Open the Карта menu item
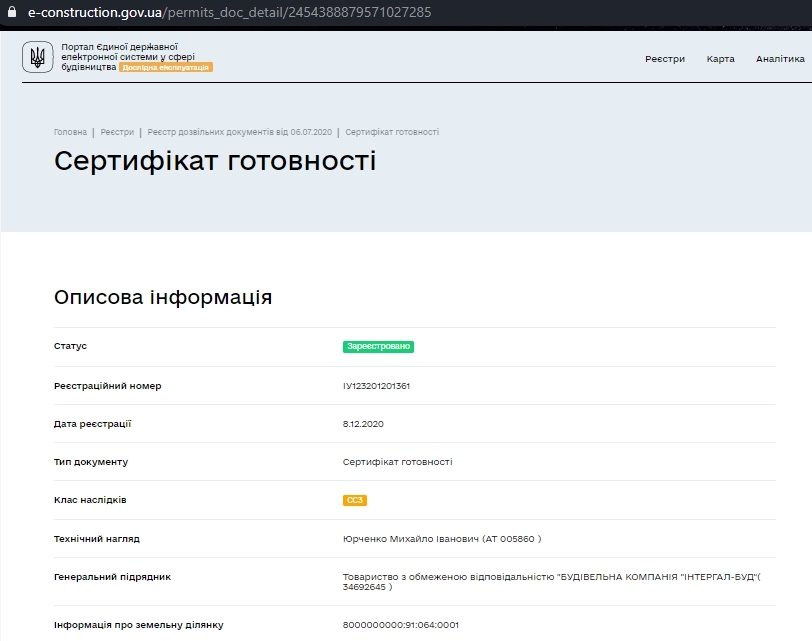 click(720, 59)
